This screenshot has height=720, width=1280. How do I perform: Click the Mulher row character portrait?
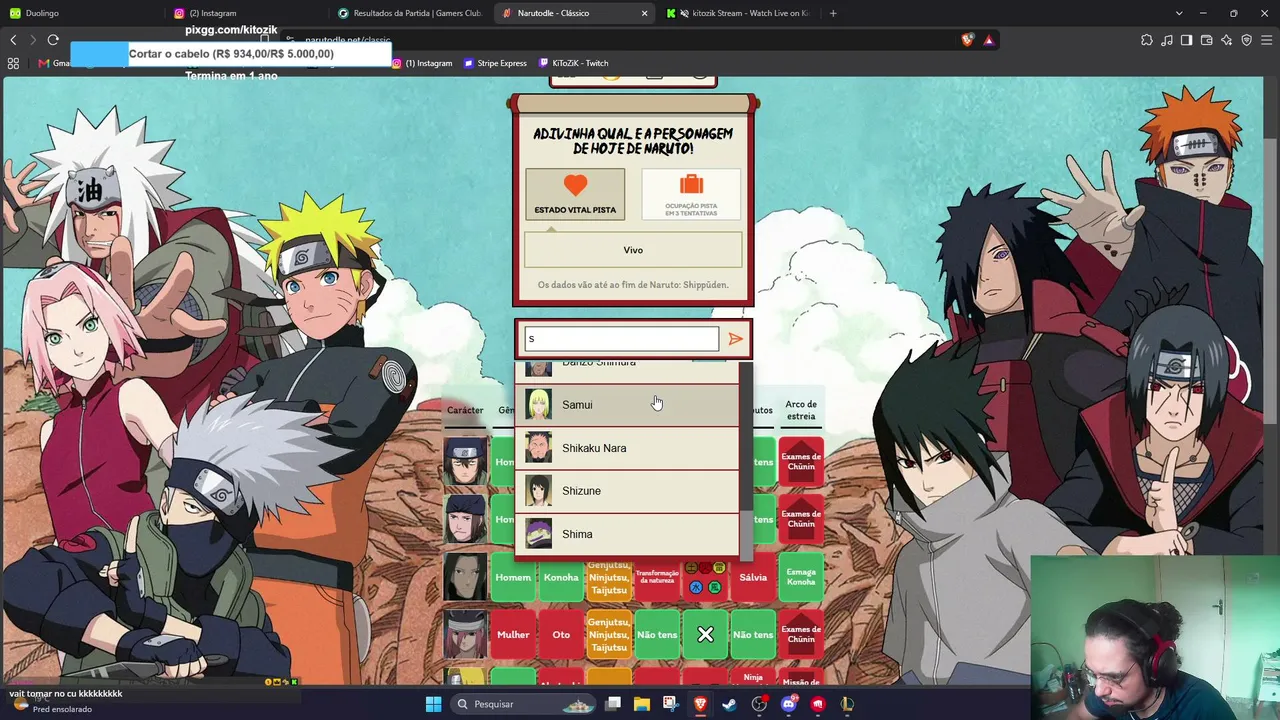[465, 634]
